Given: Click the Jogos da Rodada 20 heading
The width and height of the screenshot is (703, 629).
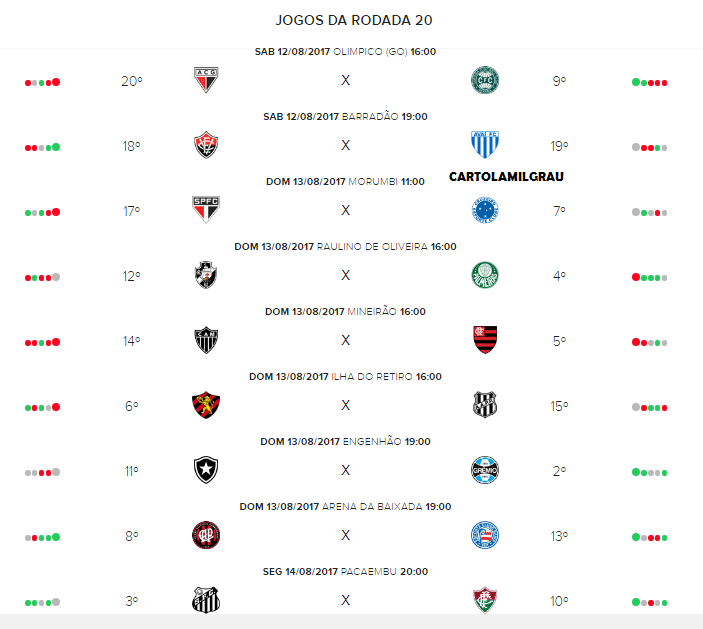Looking at the screenshot, I should (354, 20).
